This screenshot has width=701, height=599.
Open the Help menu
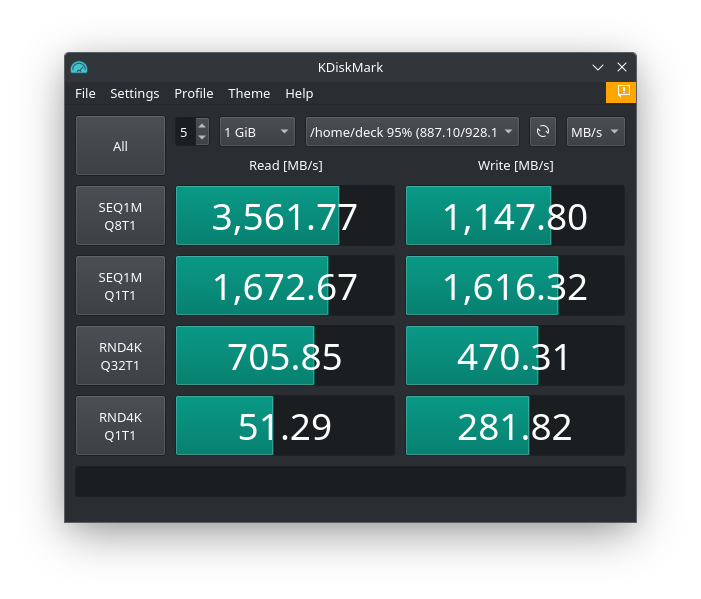299,93
